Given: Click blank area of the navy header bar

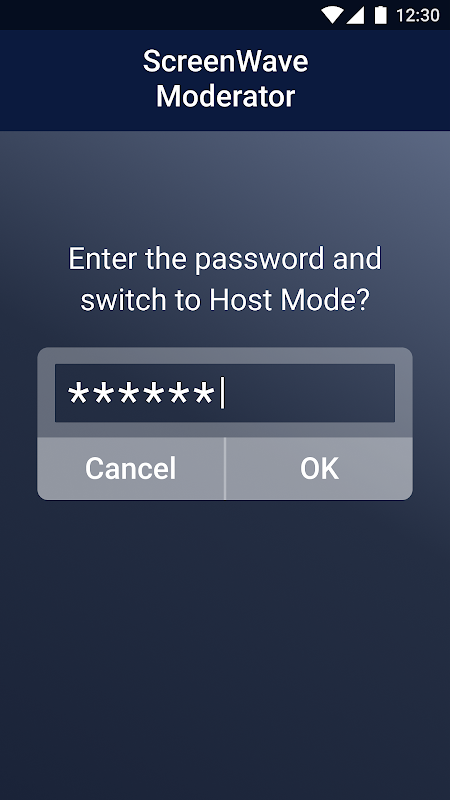Looking at the screenshot, I should (x=61, y=79).
